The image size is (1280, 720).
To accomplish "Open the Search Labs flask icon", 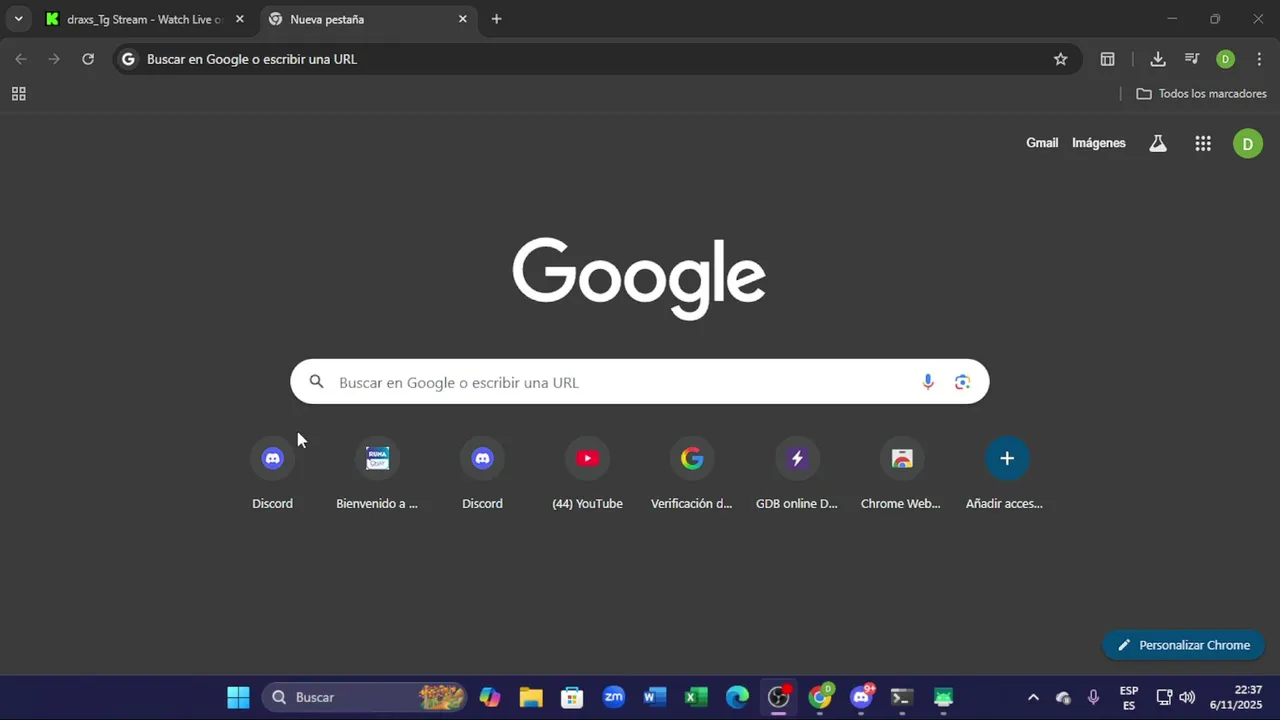I will (x=1158, y=143).
